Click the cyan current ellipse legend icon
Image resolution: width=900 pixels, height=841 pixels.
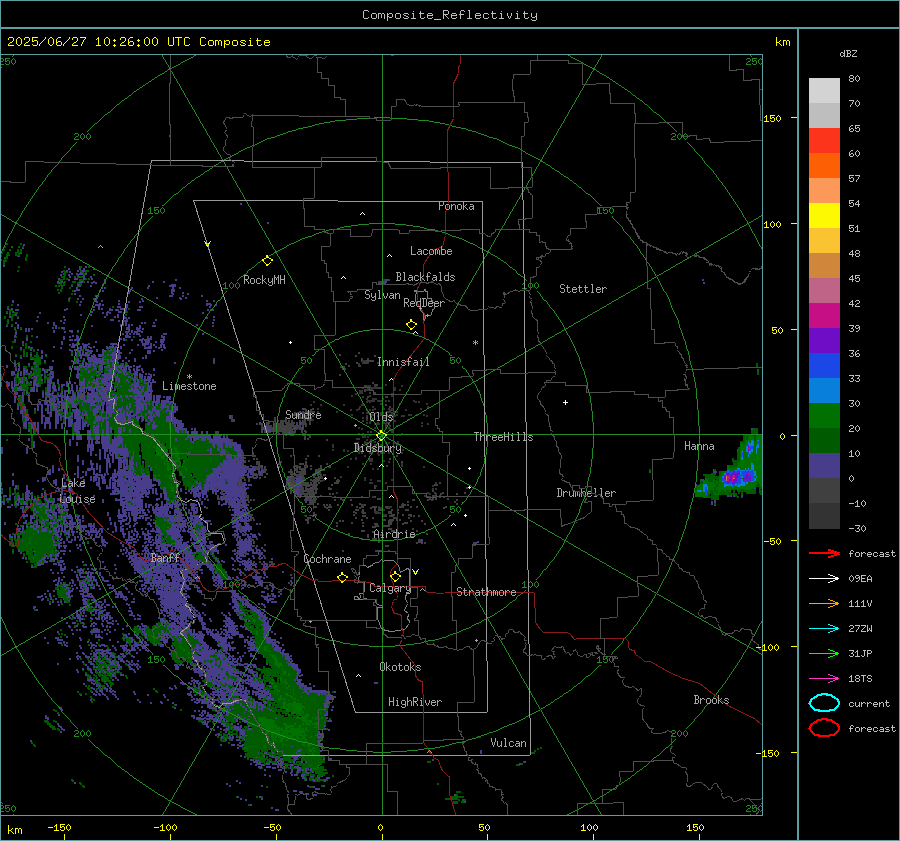click(x=824, y=703)
